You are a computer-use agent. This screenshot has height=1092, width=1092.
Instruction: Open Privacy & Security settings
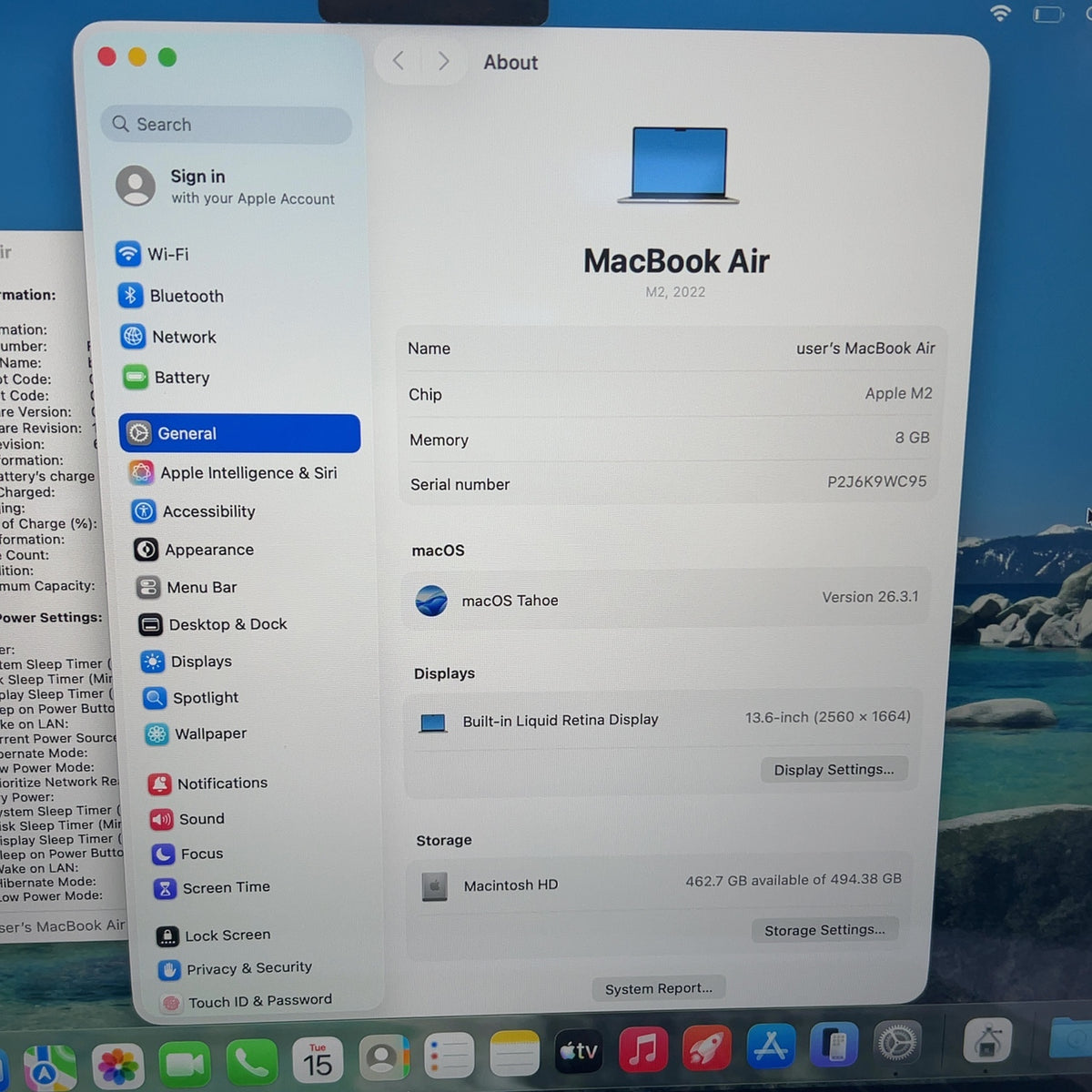[x=236, y=968]
